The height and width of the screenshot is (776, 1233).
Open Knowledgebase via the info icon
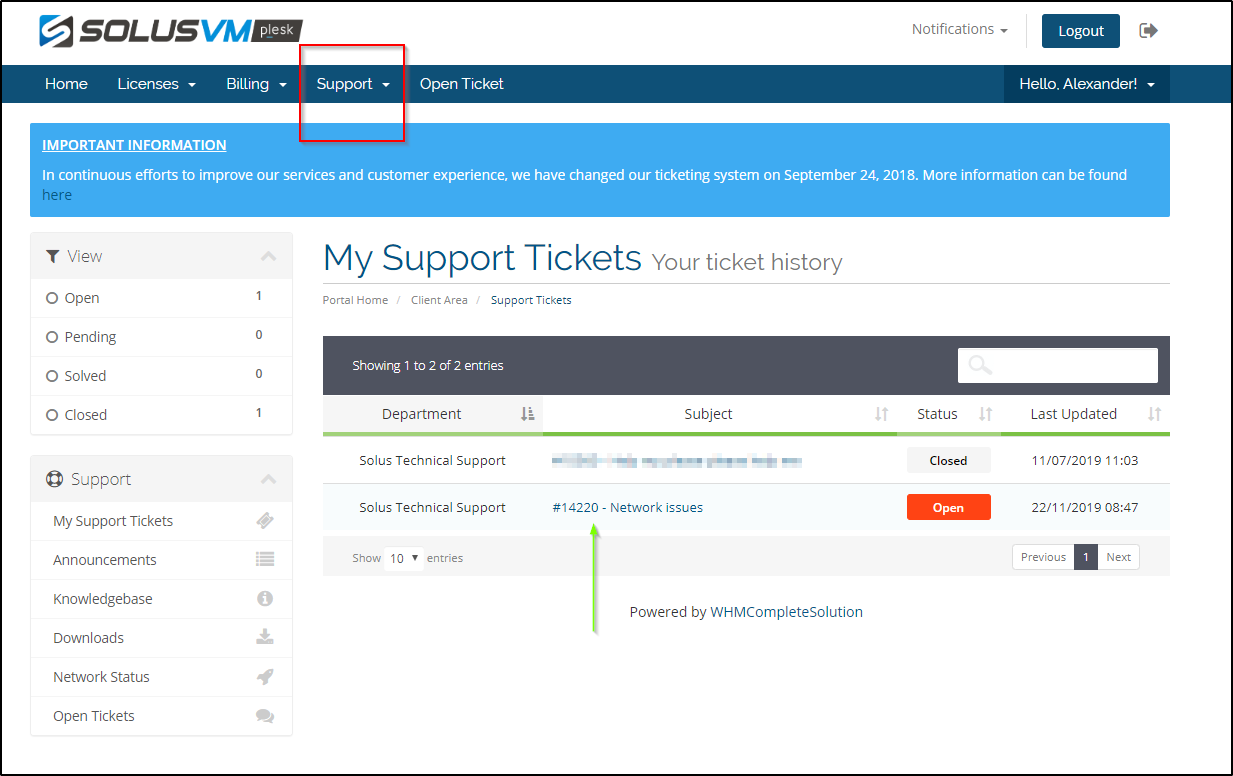point(265,598)
